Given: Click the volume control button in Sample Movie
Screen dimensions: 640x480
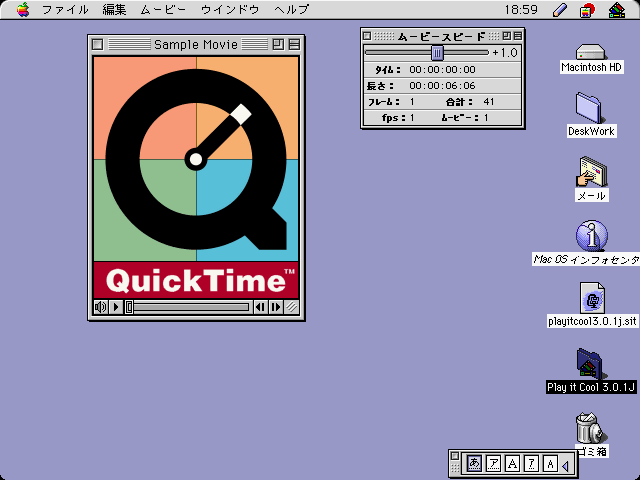Looking at the screenshot, I should pos(100,307).
